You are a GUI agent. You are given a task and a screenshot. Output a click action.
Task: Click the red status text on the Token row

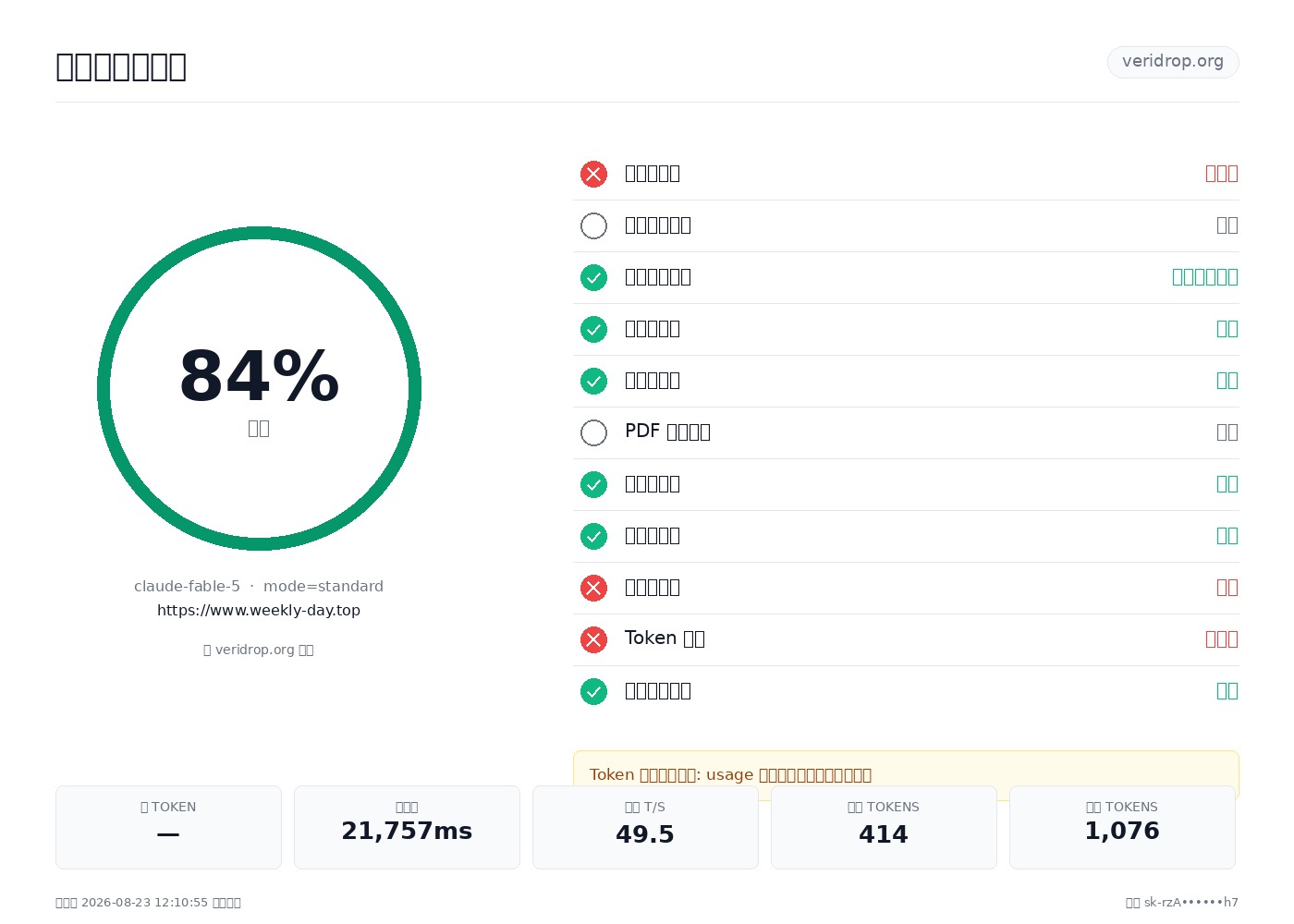point(1222,639)
